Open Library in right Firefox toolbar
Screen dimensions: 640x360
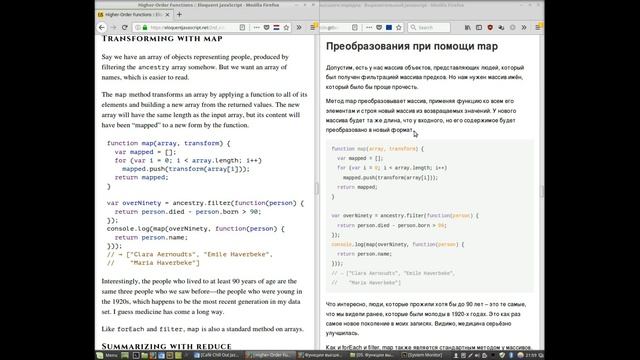pos(468,27)
